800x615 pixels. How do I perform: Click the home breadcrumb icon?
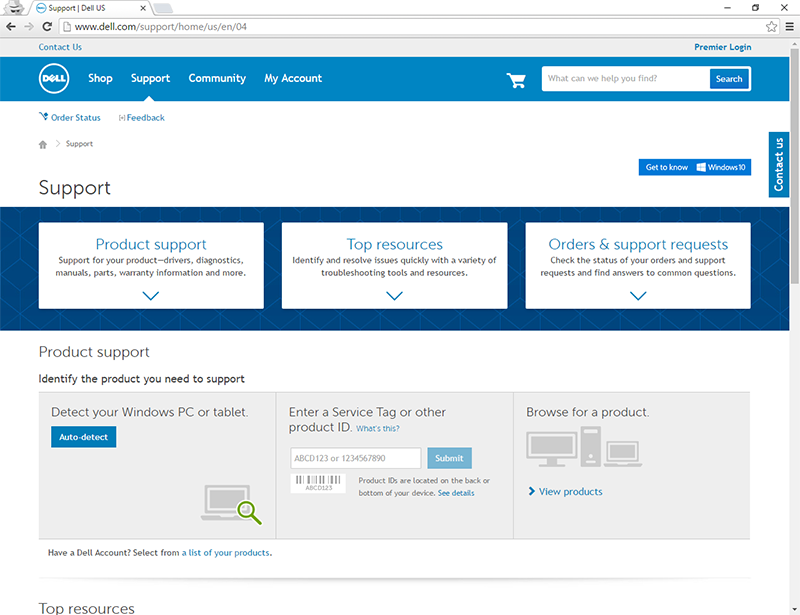pos(43,144)
